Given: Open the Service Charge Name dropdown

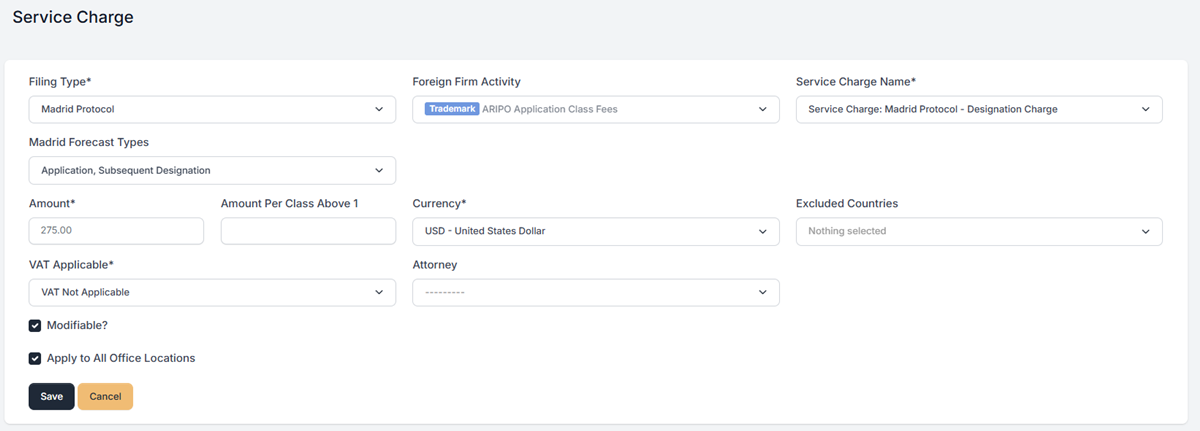Looking at the screenshot, I should [x=978, y=109].
